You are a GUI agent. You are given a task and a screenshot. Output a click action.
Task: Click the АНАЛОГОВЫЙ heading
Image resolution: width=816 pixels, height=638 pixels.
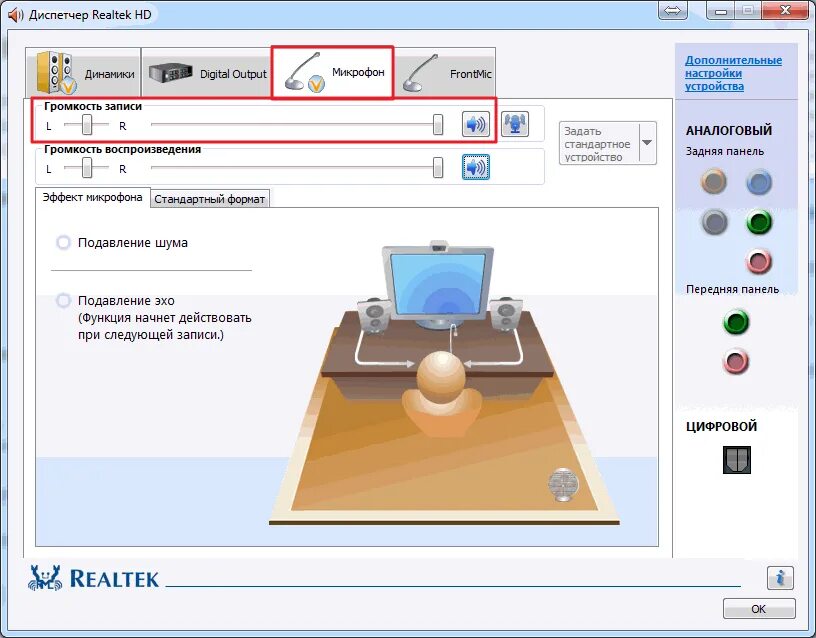tap(729, 130)
